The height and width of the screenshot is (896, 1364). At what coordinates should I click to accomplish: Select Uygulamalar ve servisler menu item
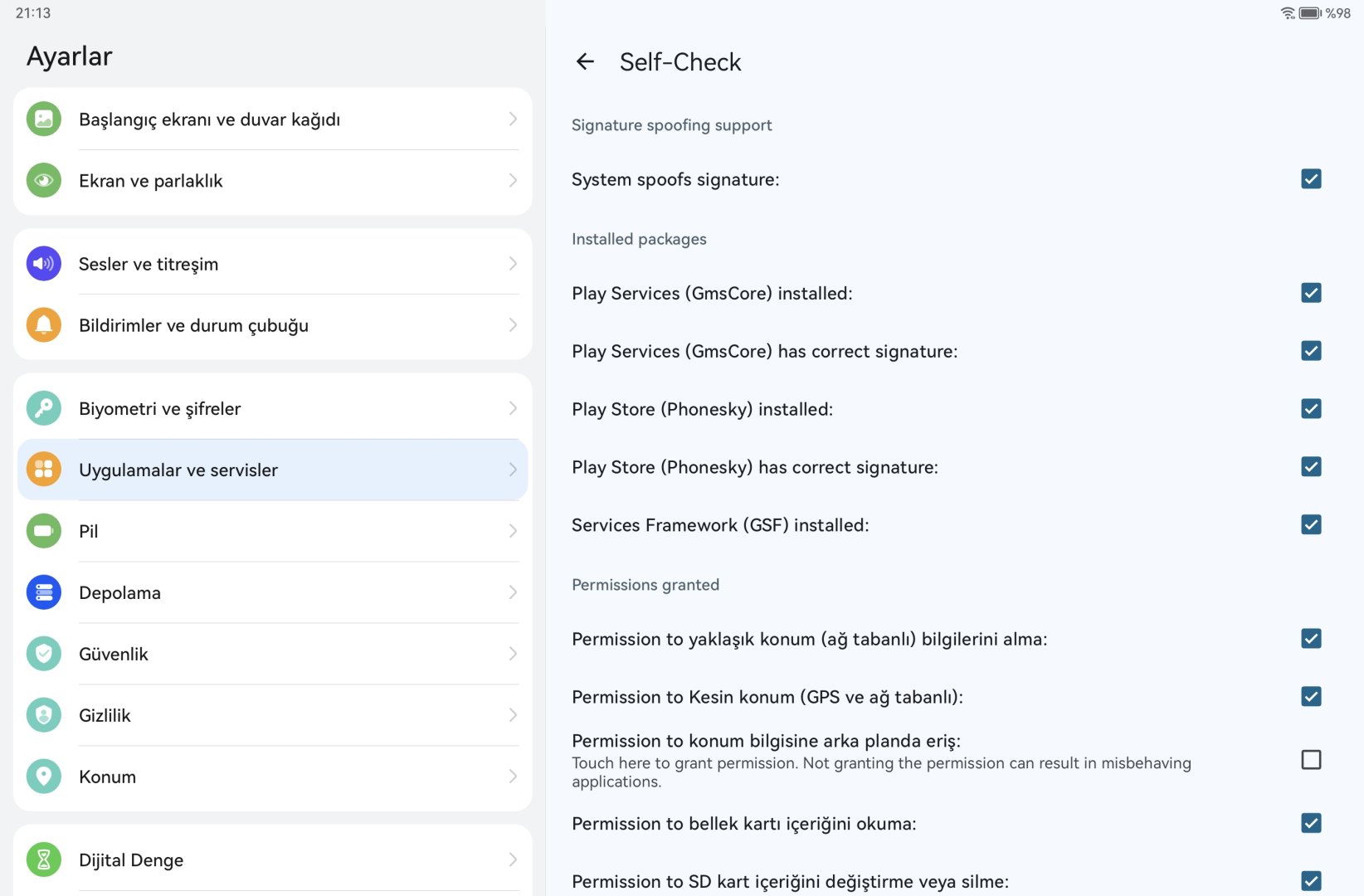(272, 470)
